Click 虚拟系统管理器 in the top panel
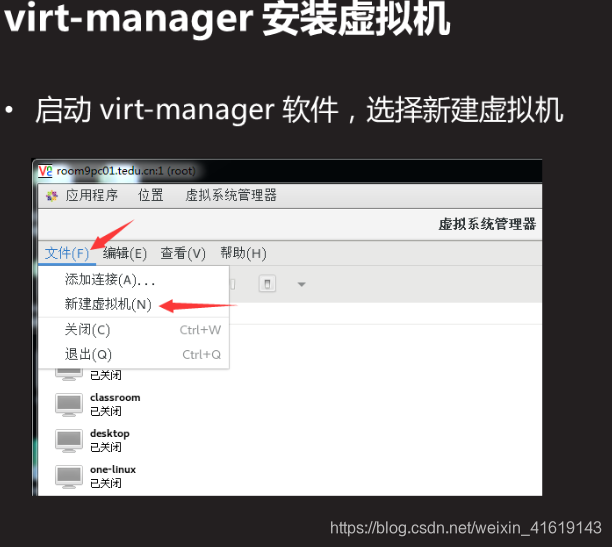The image size is (612, 547). coord(231,195)
